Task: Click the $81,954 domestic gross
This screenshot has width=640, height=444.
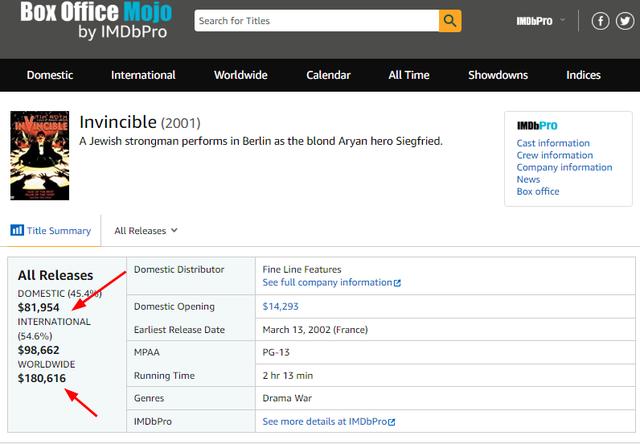Action: point(38,308)
